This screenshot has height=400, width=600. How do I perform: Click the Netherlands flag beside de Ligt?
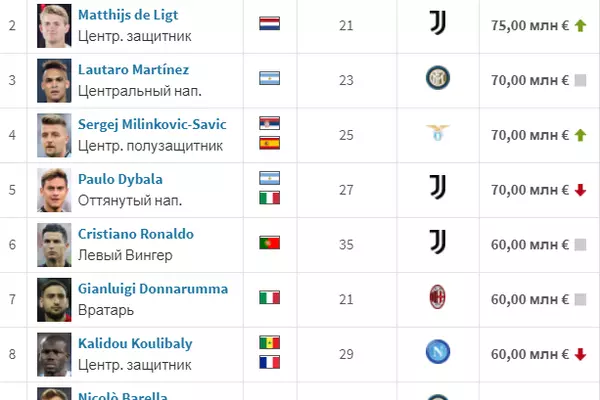pyautogui.click(x=269, y=23)
